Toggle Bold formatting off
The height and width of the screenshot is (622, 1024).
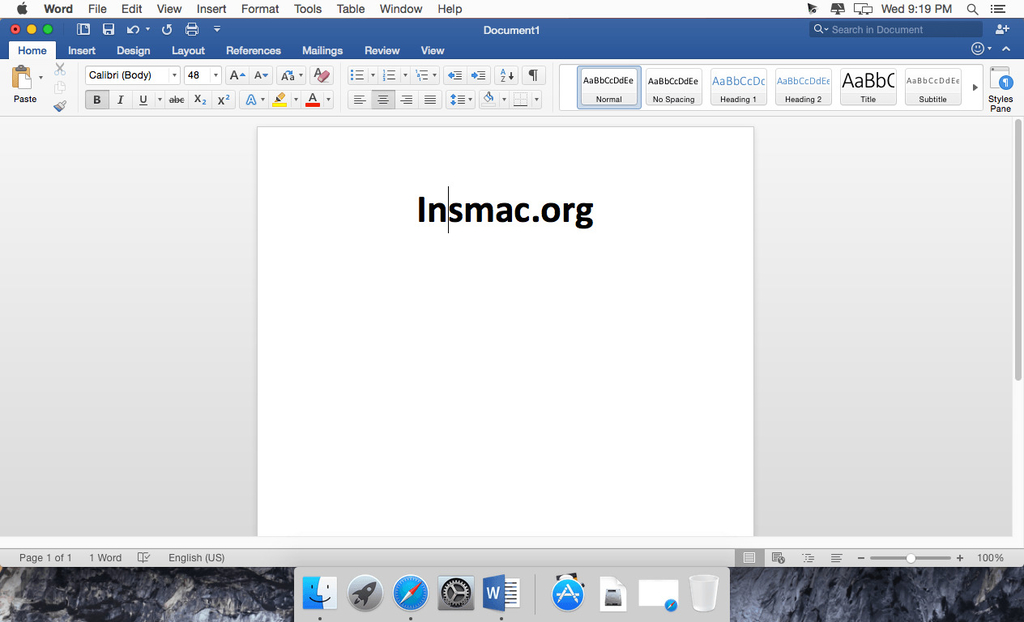pos(97,100)
